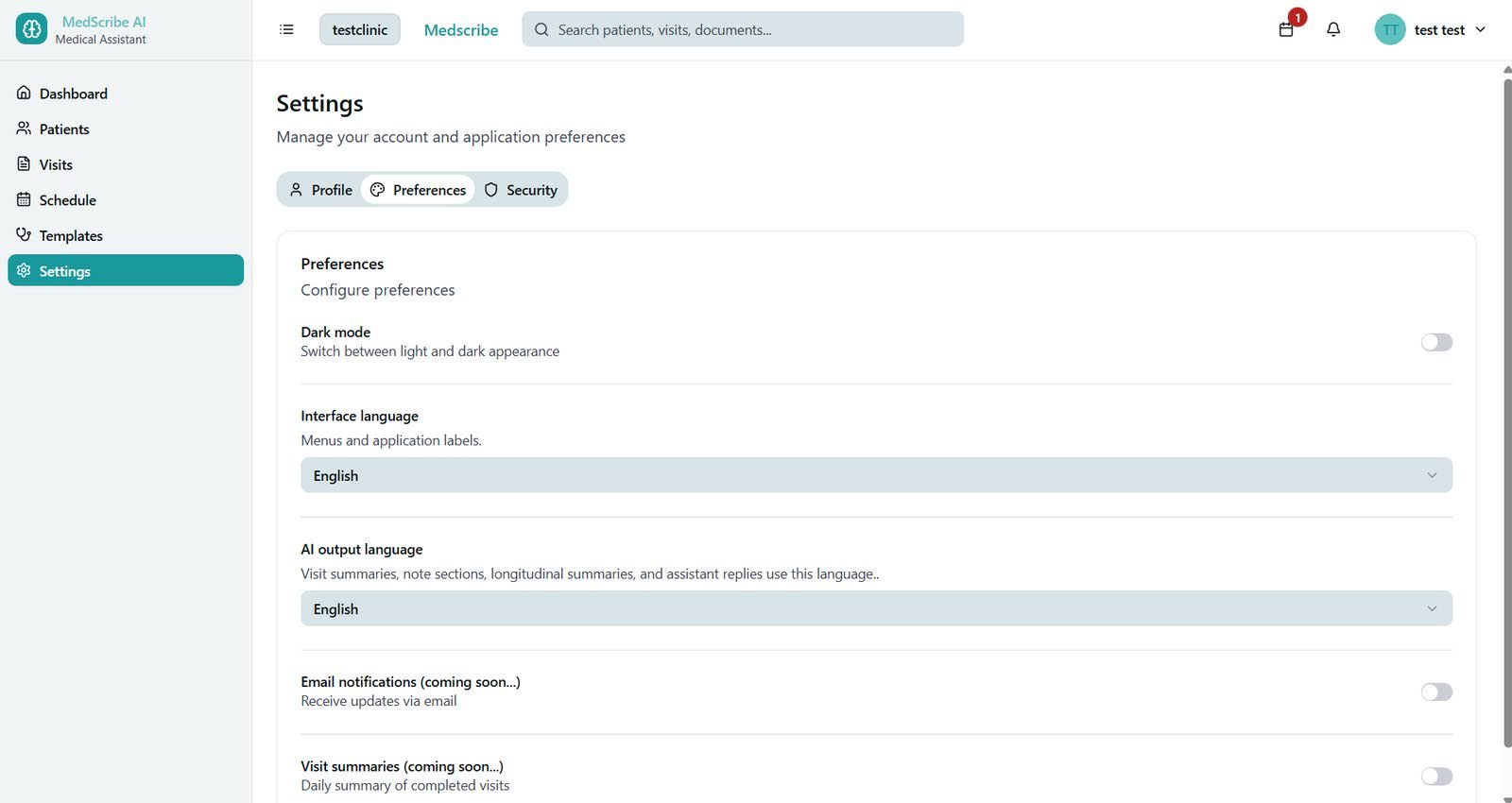Click the Visits document icon
Screen dimensions: 1512x803
click(24, 164)
